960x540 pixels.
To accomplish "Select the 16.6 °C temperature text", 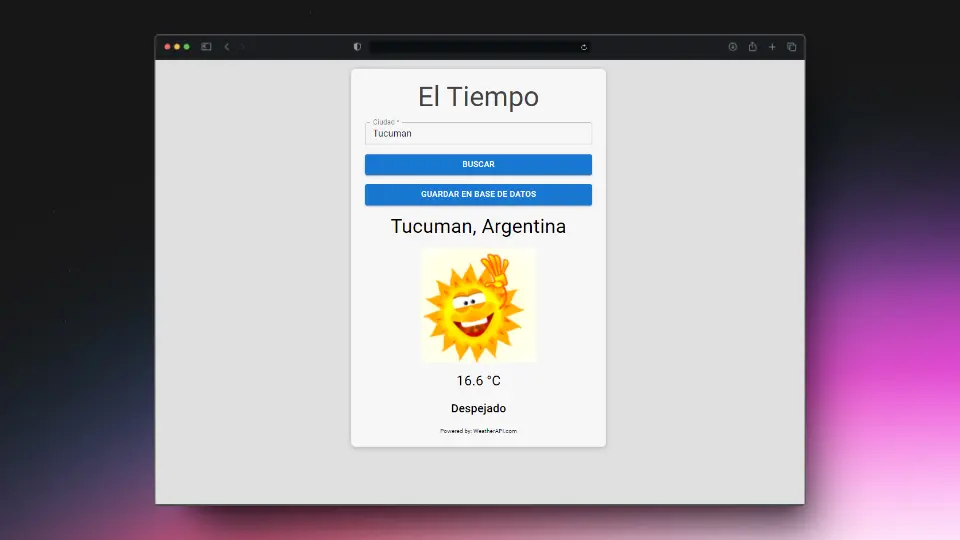I will pos(478,381).
